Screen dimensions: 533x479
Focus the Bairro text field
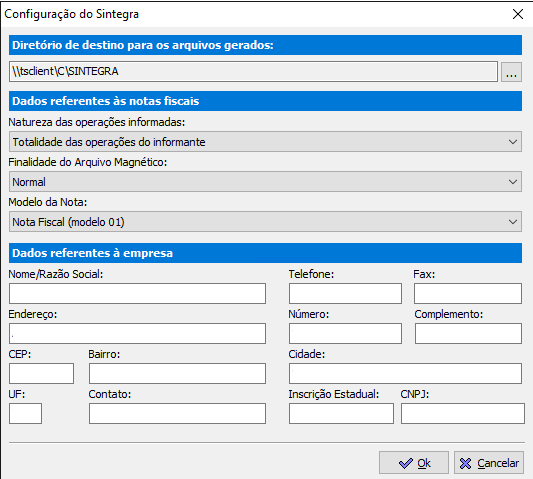coord(177,374)
